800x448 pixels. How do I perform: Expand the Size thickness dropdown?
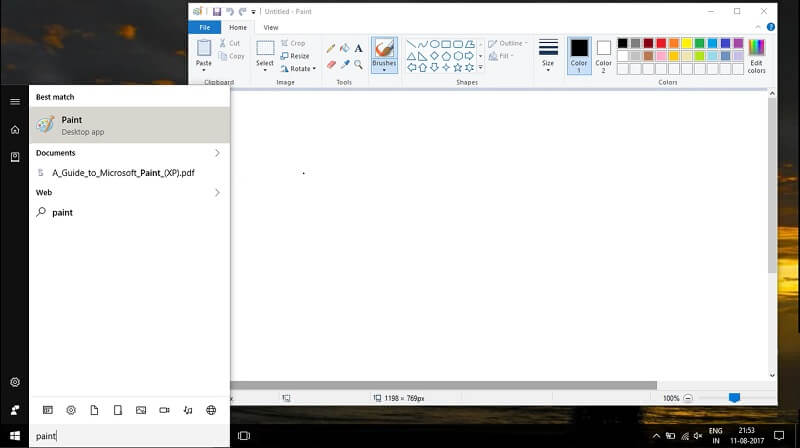tap(548, 54)
